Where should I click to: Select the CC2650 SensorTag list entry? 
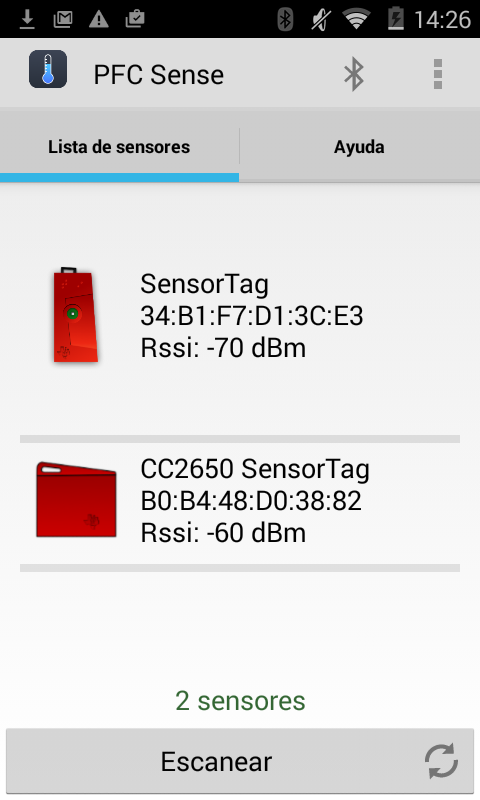coord(240,501)
